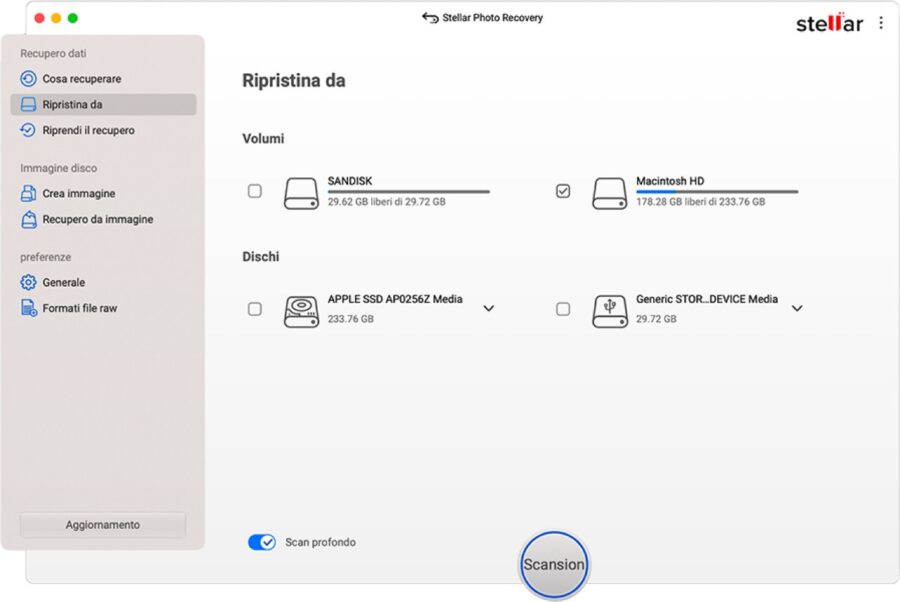This screenshot has width=900, height=602.
Task: Click the Generic STOR...DEVICE Media label
Action: pos(707,299)
